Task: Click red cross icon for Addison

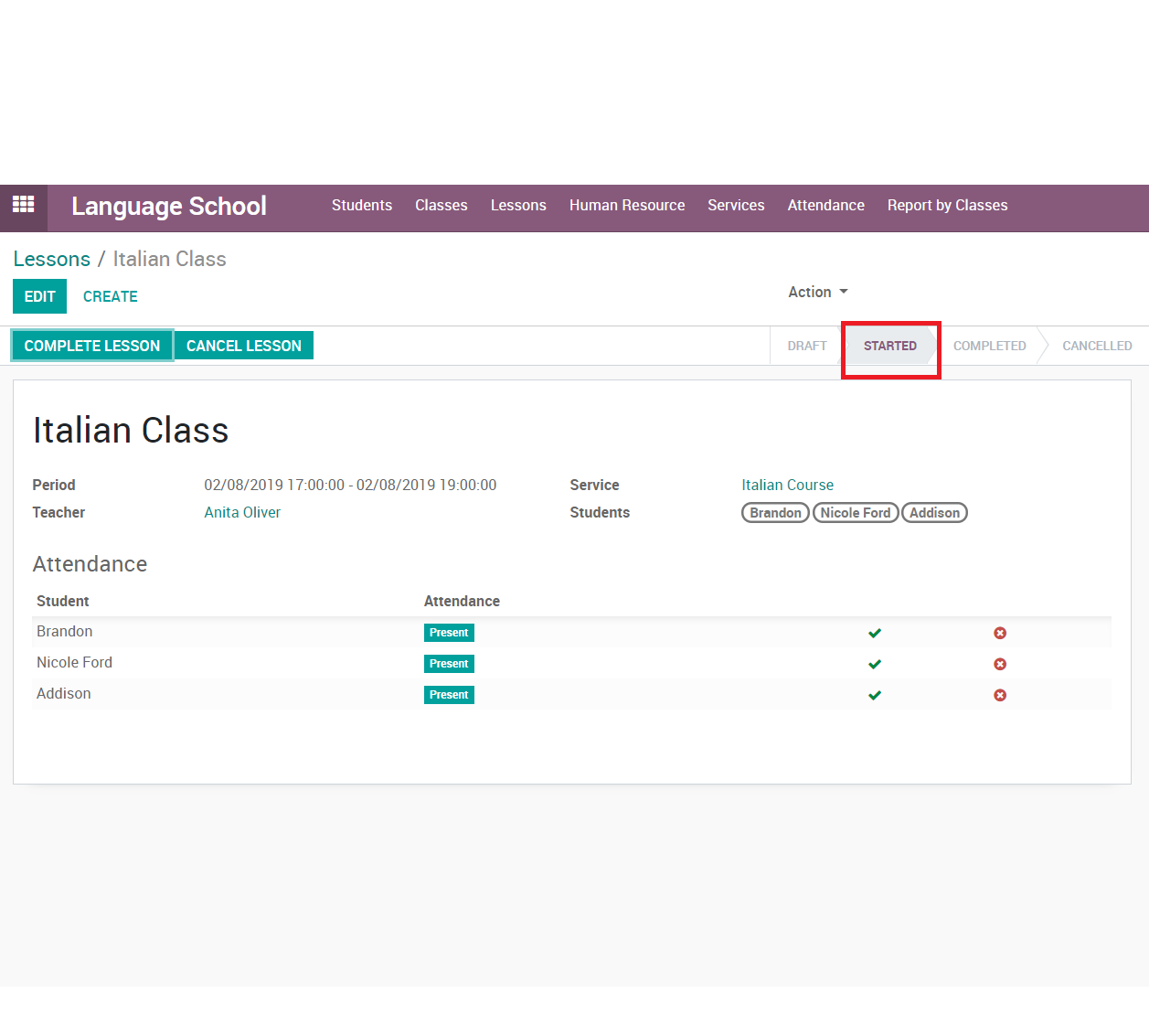Action: (x=1000, y=695)
